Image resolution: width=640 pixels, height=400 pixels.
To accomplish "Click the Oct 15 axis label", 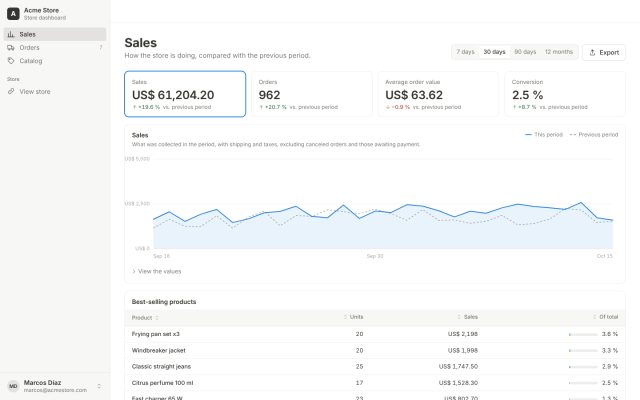I will click(x=604, y=256).
